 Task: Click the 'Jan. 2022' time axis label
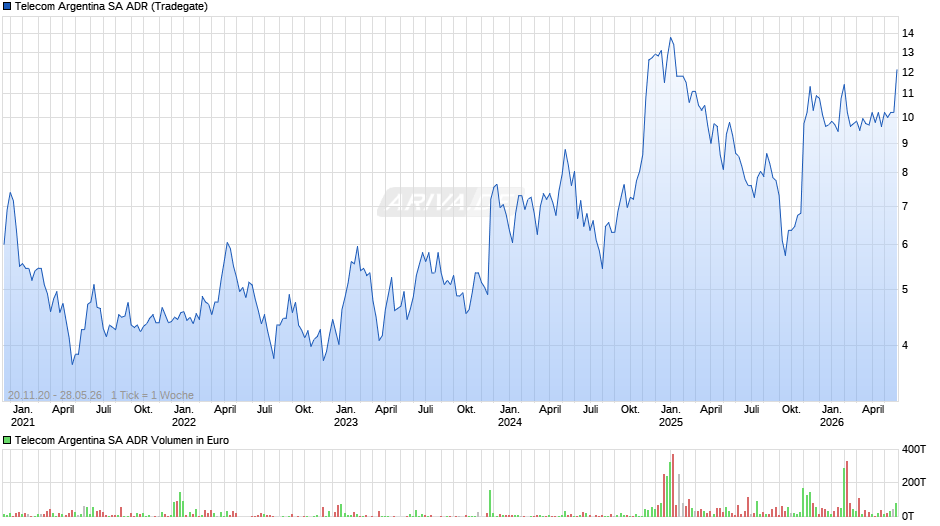(x=183, y=416)
